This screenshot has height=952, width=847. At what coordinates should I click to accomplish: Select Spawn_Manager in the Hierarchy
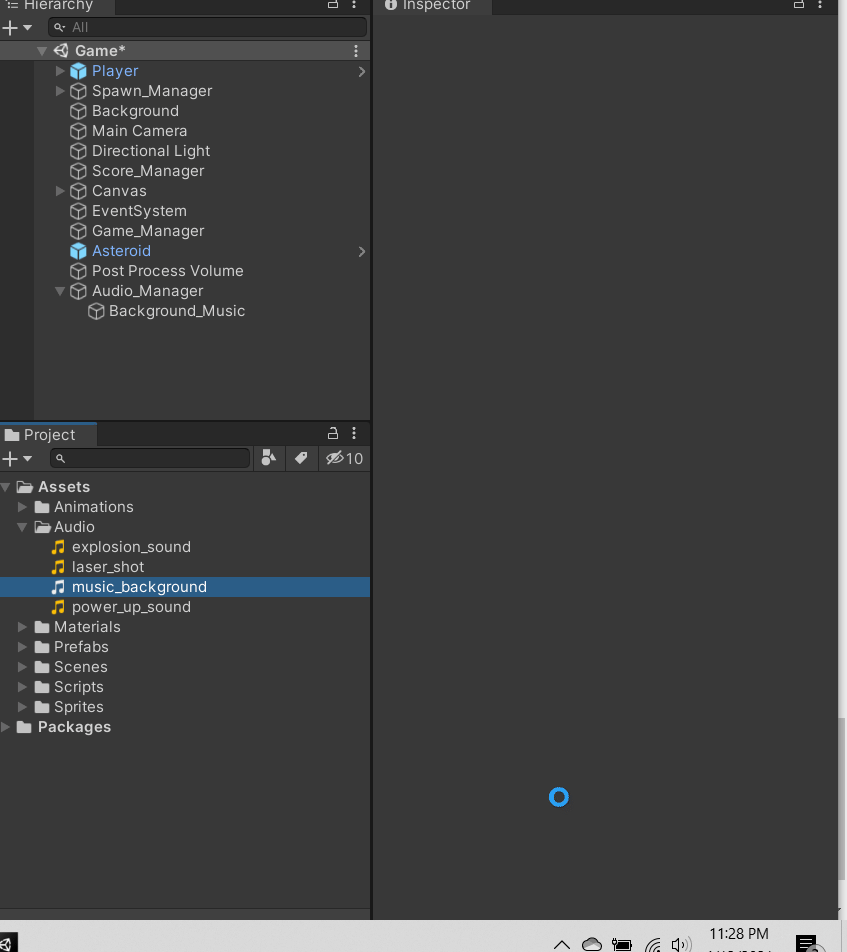pos(152,91)
